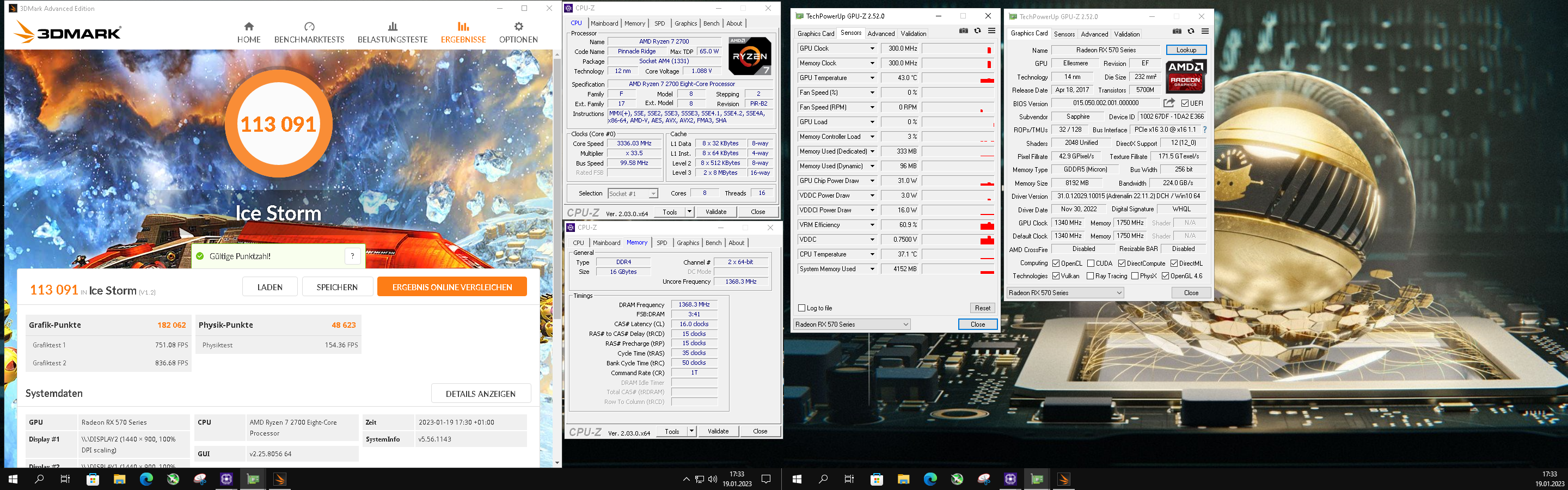Switch to Graphics tab in CPU-Z Memory window
This screenshot has height=490, width=1568.
pos(688,243)
